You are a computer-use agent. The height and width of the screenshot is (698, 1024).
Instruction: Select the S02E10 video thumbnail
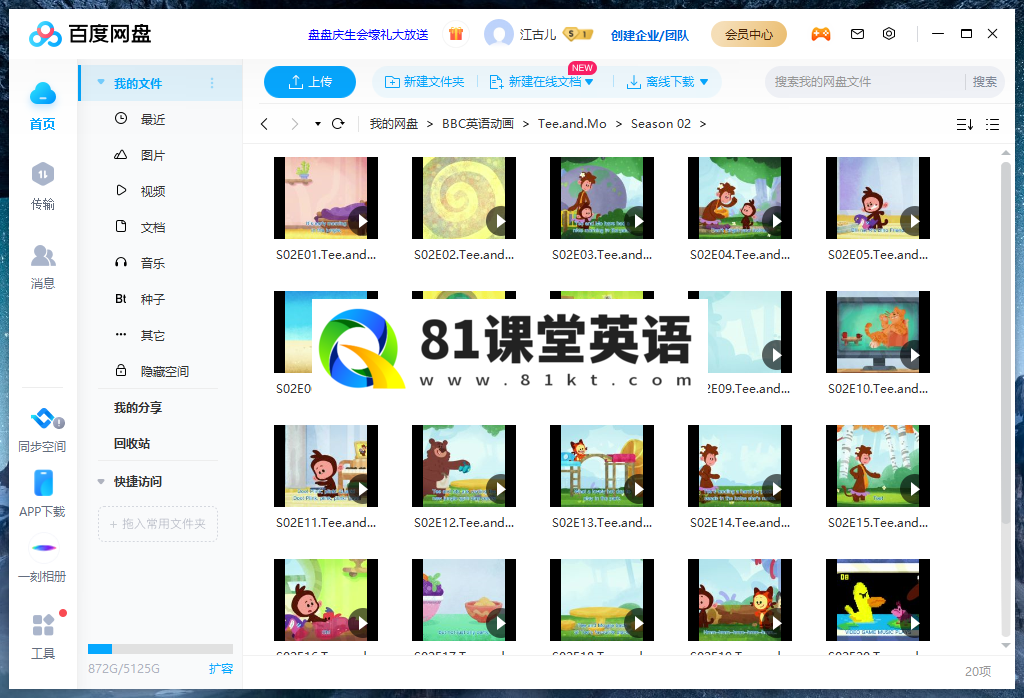click(x=878, y=332)
